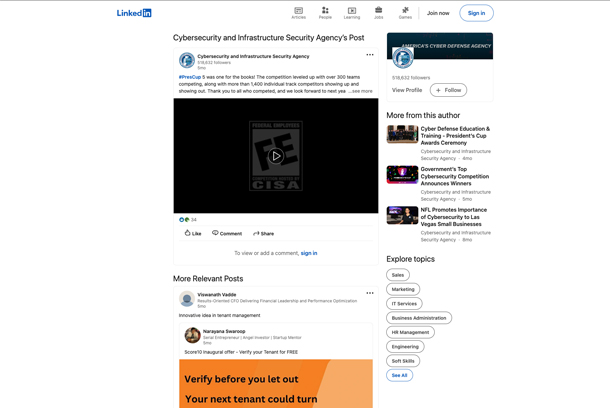Select the Soft Skills topic
Image resolution: width=610 pixels, height=408 pixels.
tap(403, 361)
